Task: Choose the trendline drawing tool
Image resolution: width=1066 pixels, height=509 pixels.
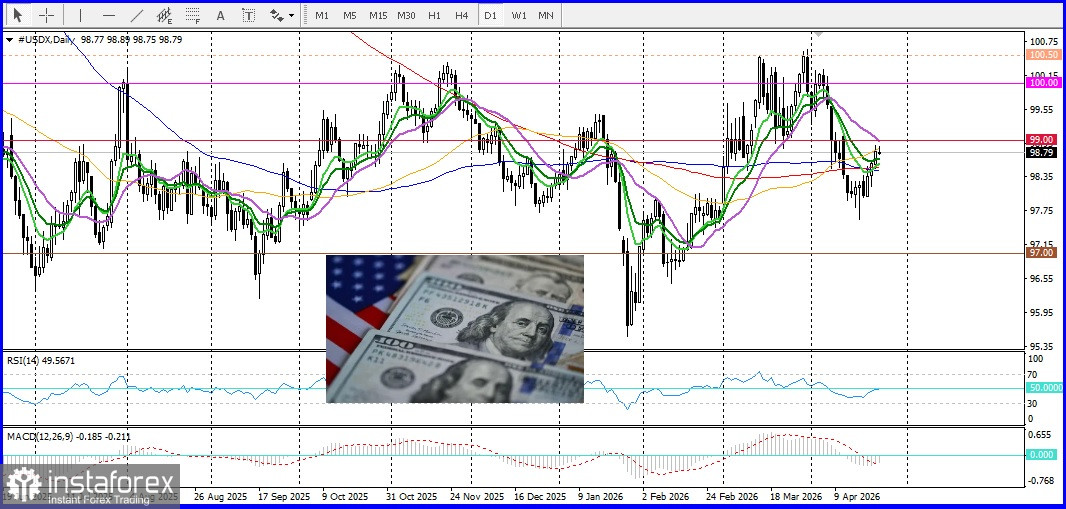Action: (x=137, y=15)
